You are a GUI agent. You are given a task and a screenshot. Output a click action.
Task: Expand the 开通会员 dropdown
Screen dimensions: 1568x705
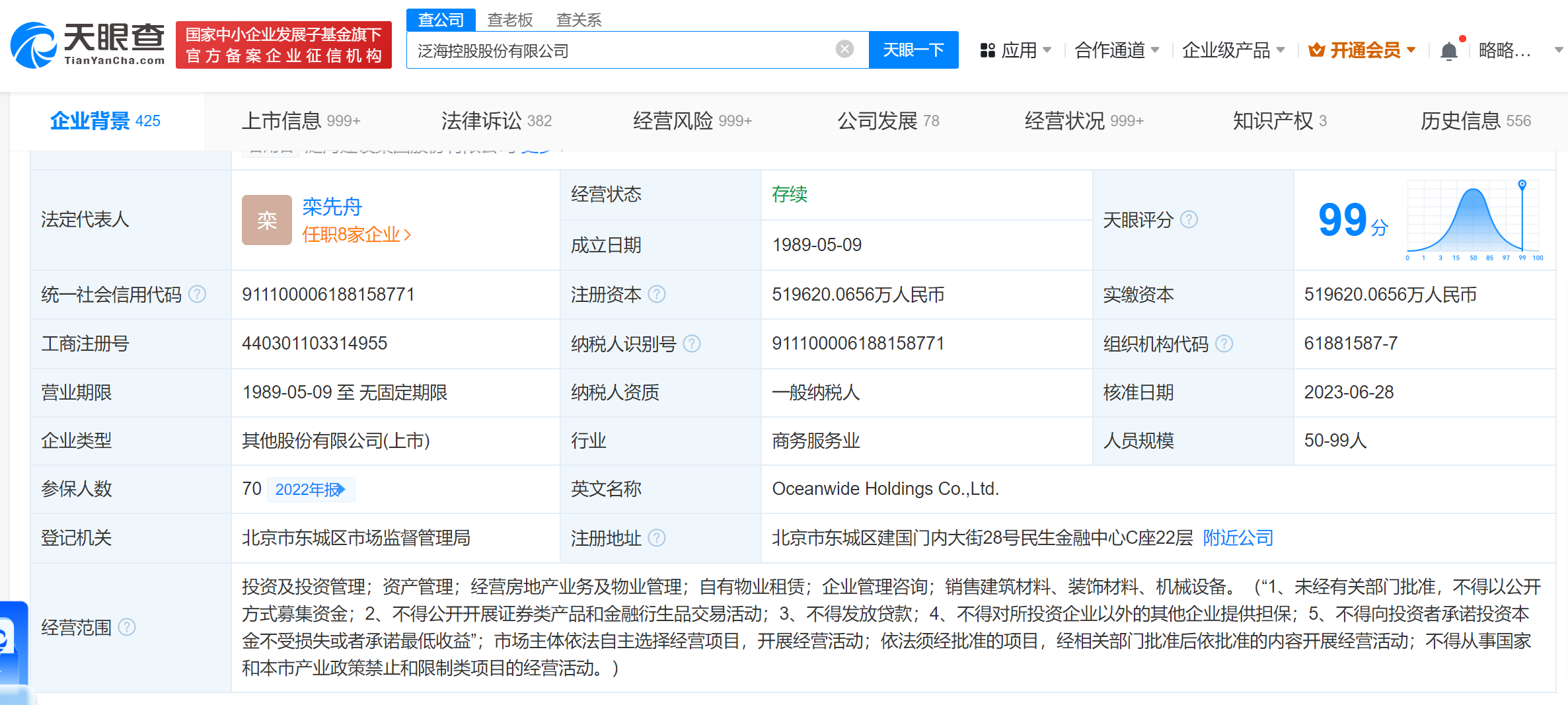pos(1411,50)
